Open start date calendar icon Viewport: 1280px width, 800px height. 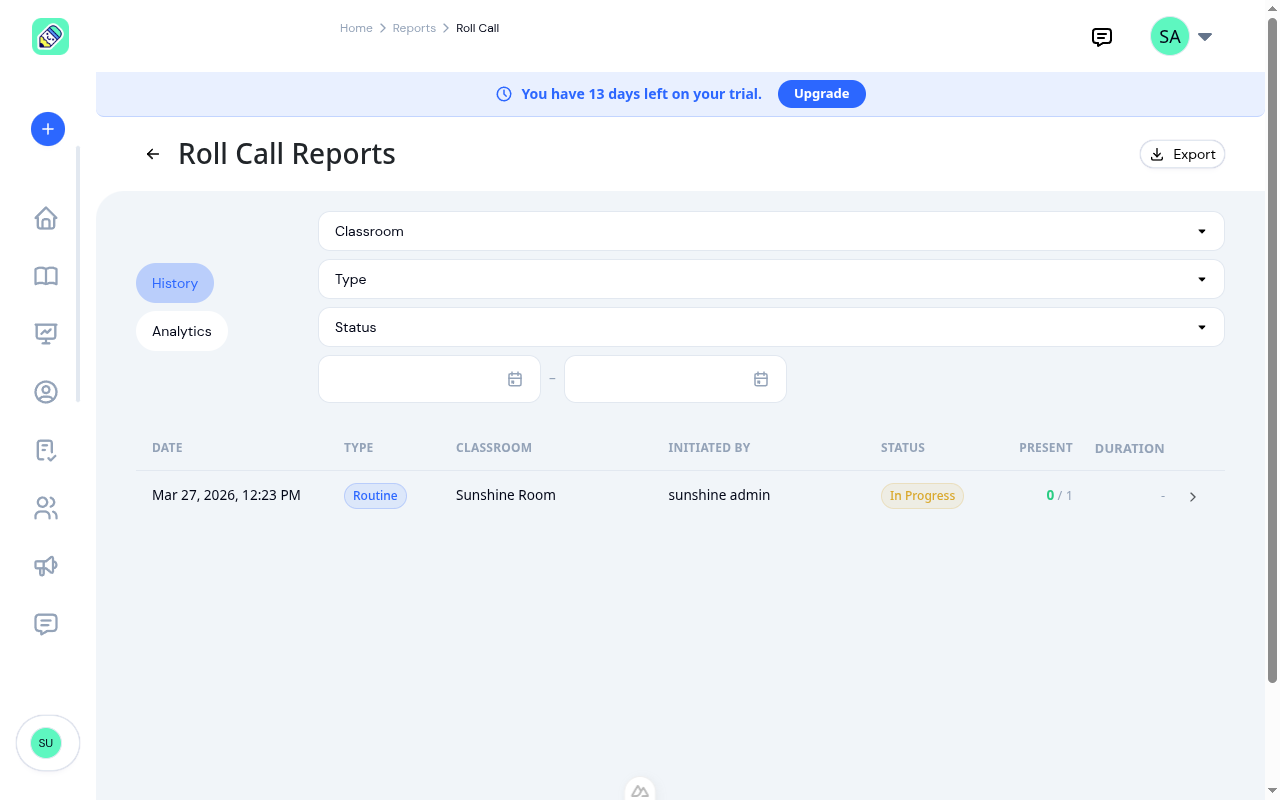(515, 379)
